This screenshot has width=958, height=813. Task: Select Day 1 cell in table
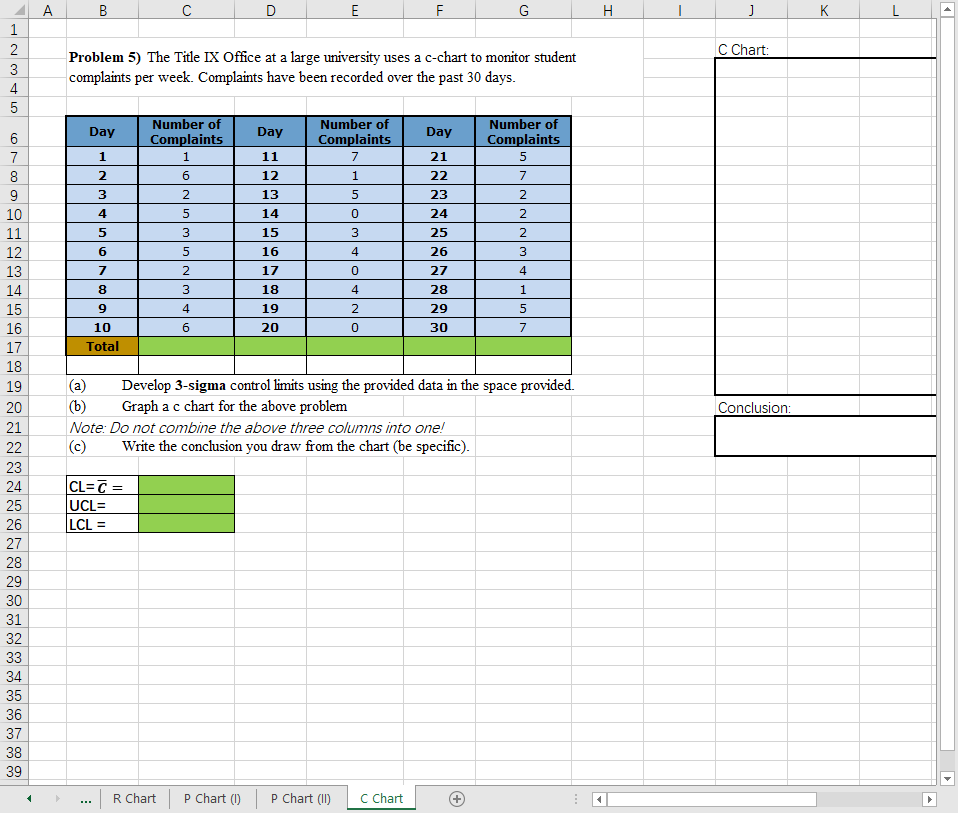(103, 156)
